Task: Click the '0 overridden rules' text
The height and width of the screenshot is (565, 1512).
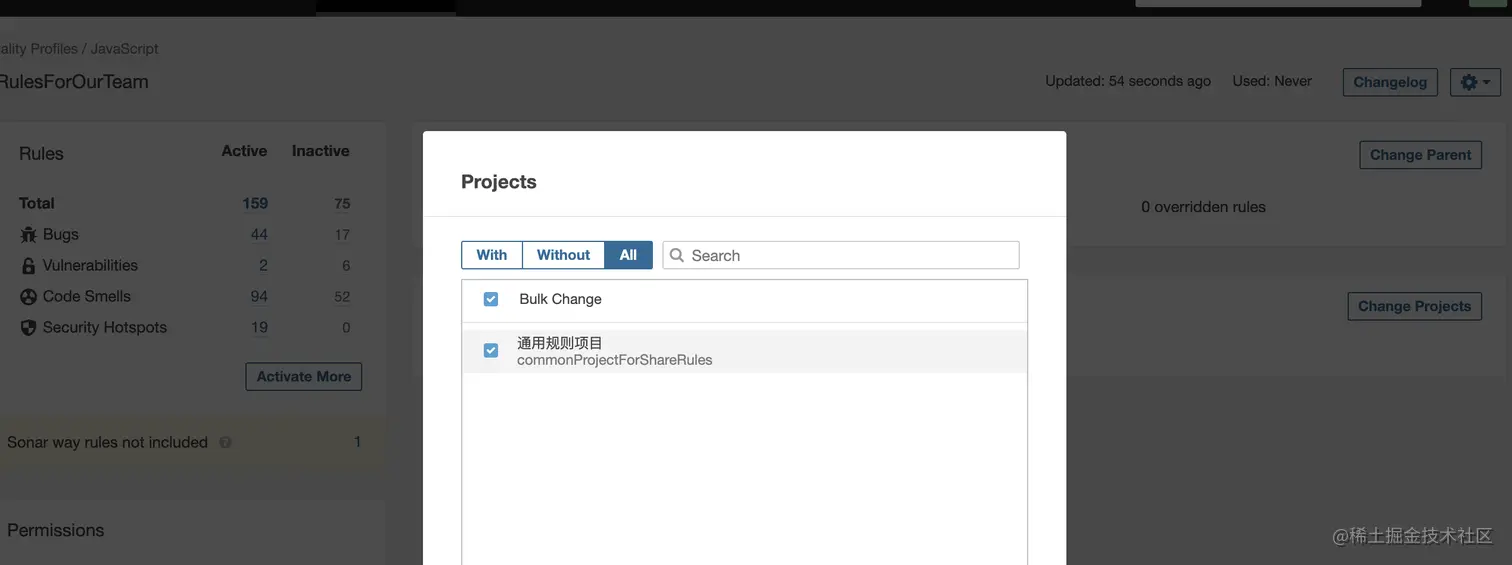Action: tap(1203, 207)
